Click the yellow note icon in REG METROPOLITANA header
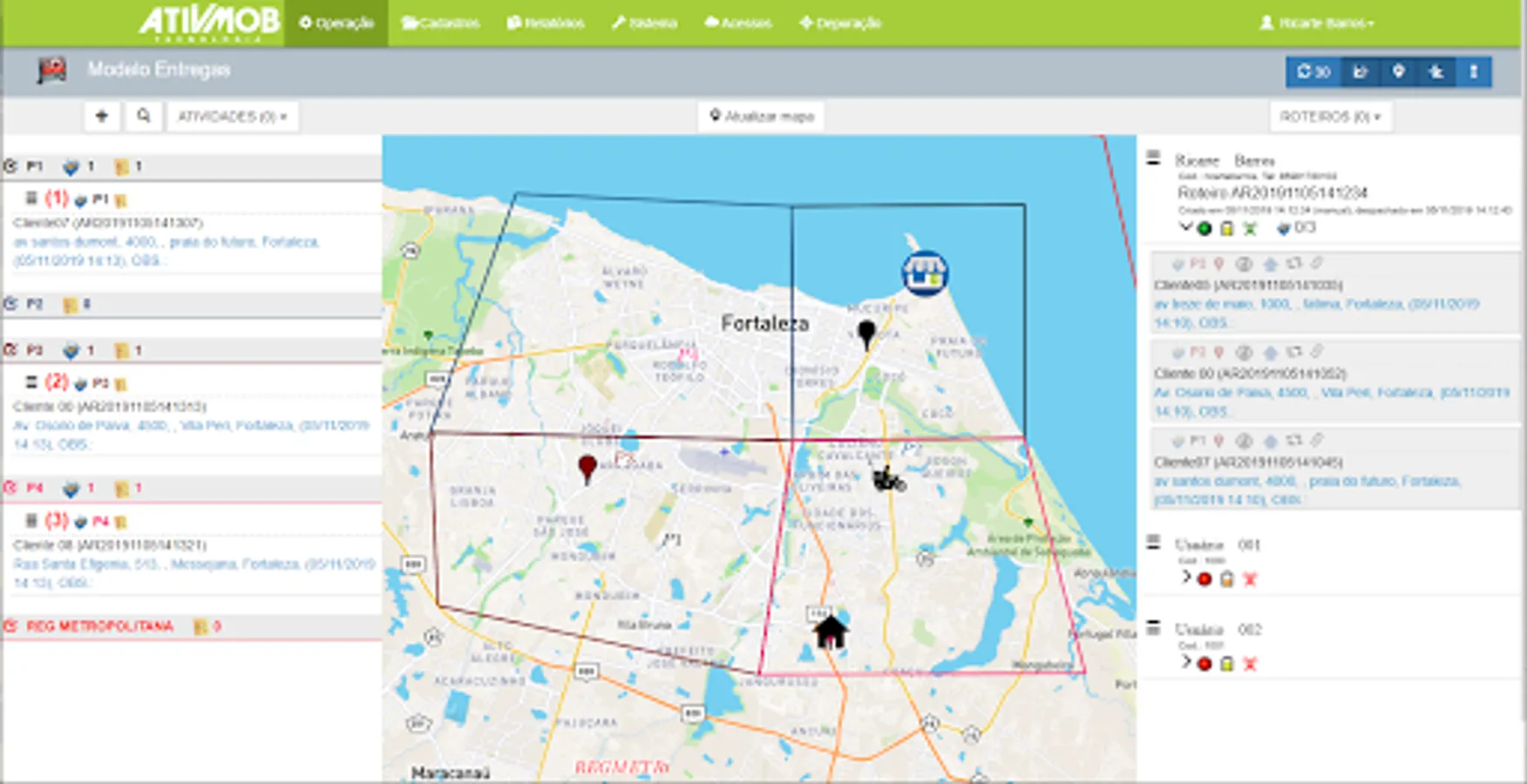The width and height of the screenshot is (1527, 784). [x=200, y=626]
